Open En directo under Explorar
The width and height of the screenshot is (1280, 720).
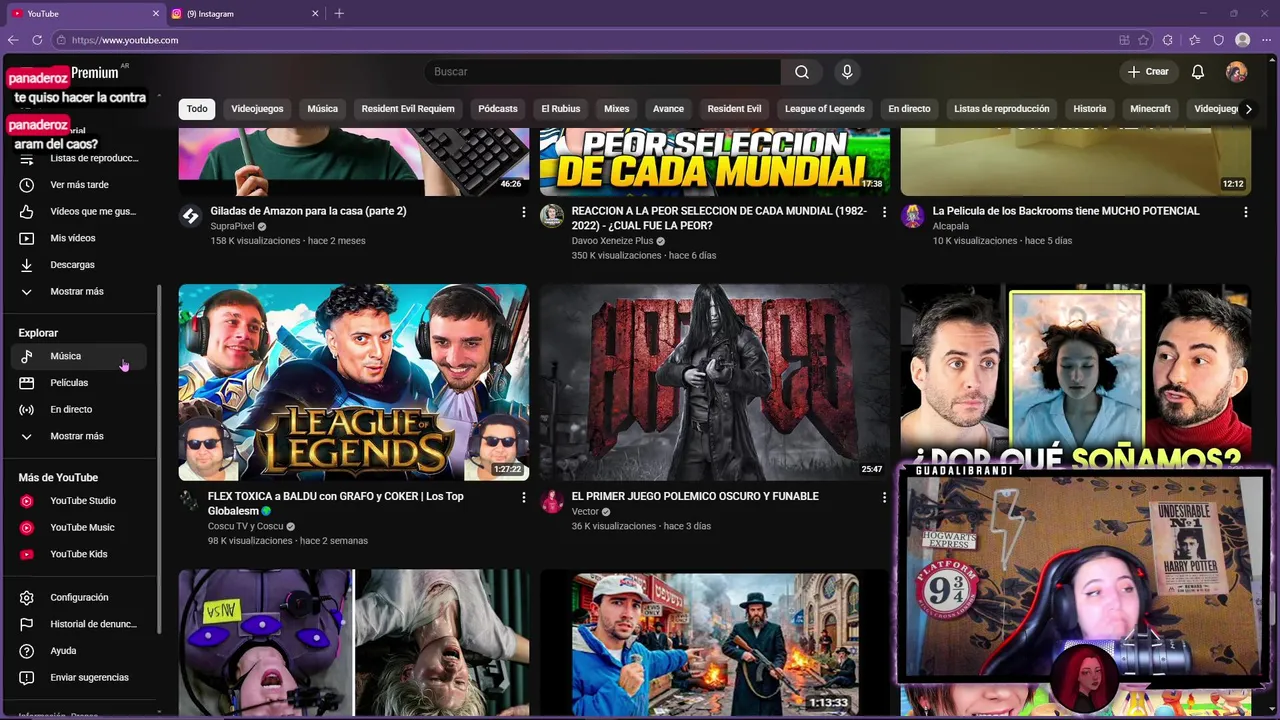tap(80, 409)
